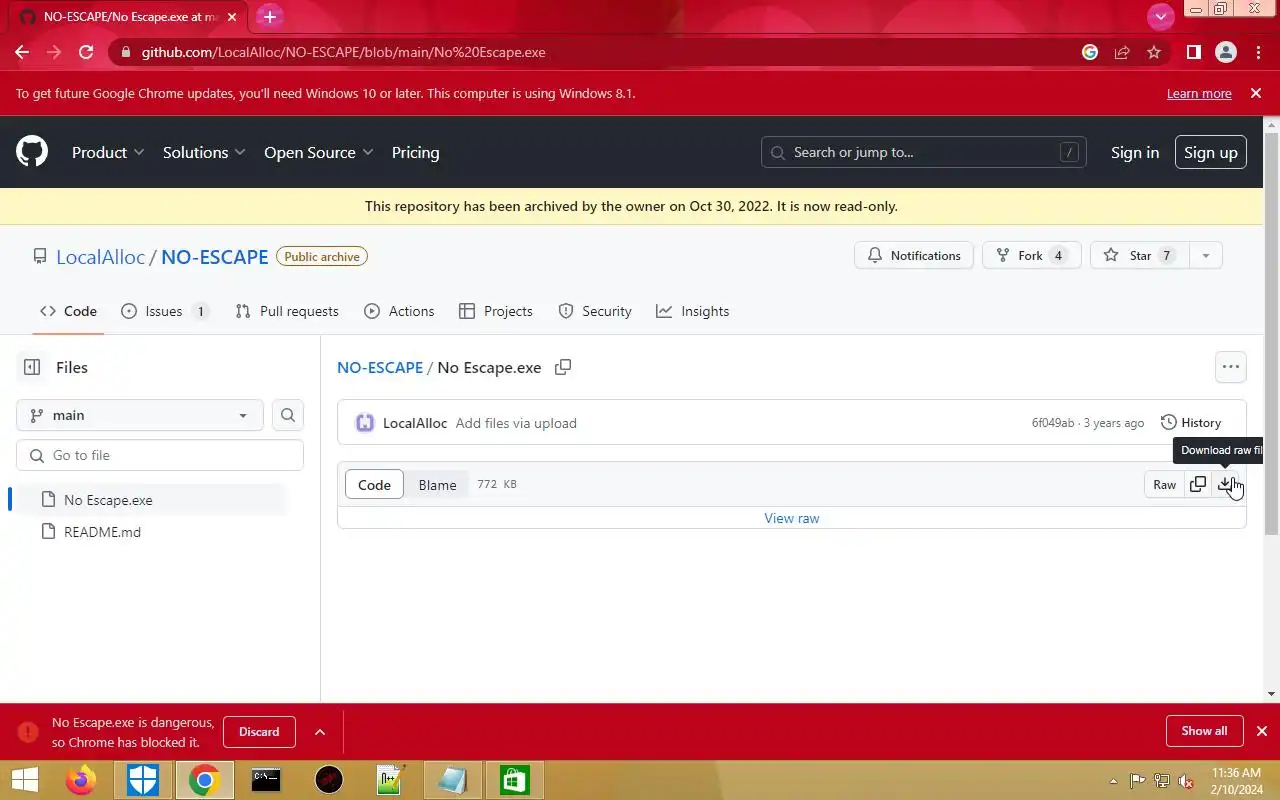
Task: Open the three-dot more options button
Action: pos(1231,367)
